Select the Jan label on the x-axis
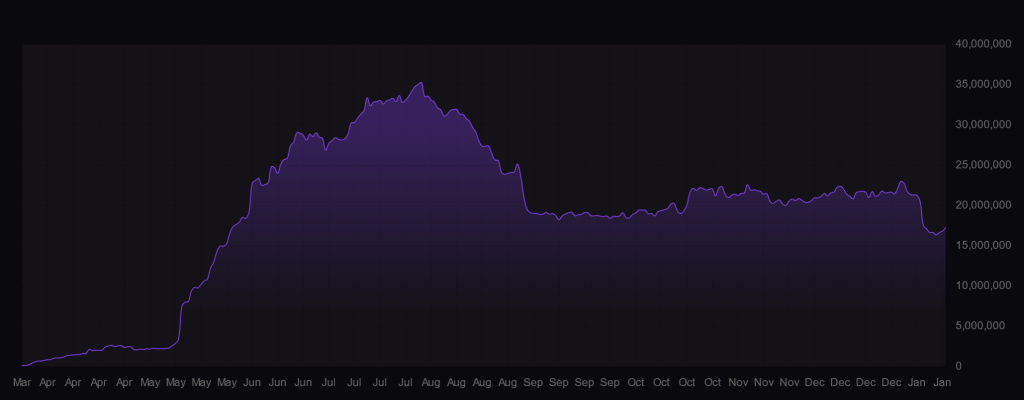Screen dimensions: 1024x400 point(942,382)
